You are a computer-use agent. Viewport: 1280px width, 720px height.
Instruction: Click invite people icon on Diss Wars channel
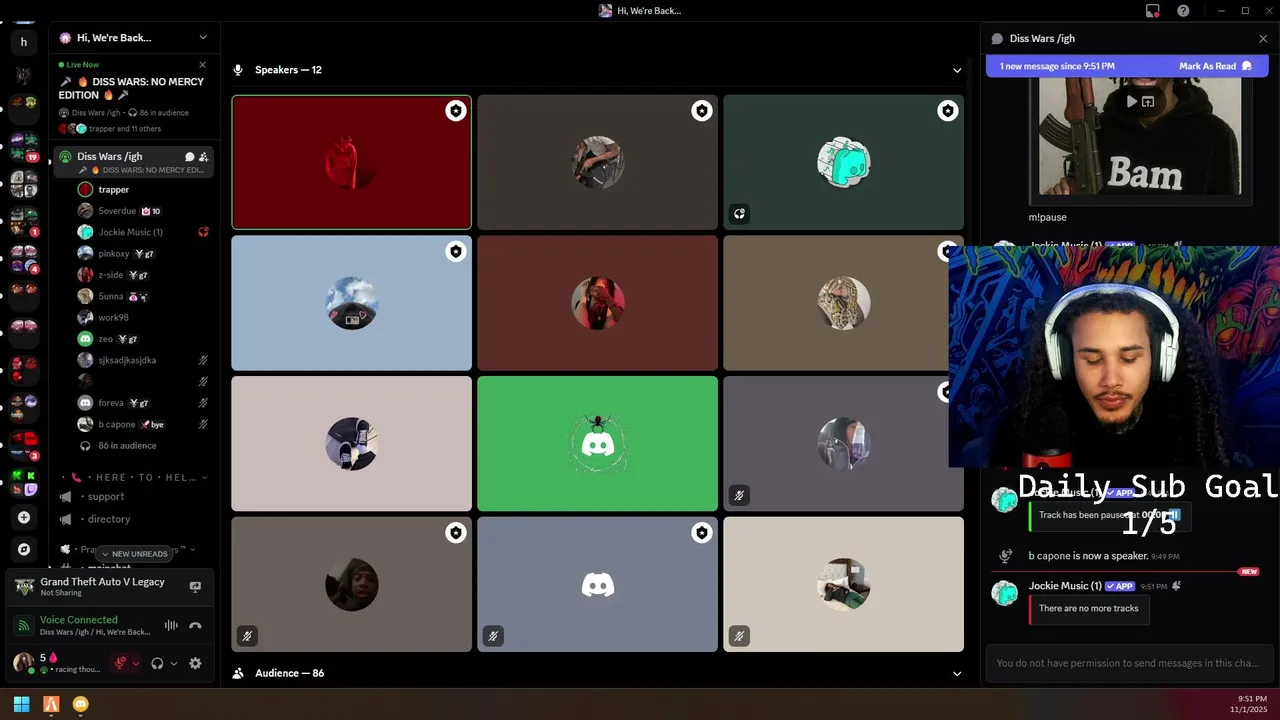[204, 157]
